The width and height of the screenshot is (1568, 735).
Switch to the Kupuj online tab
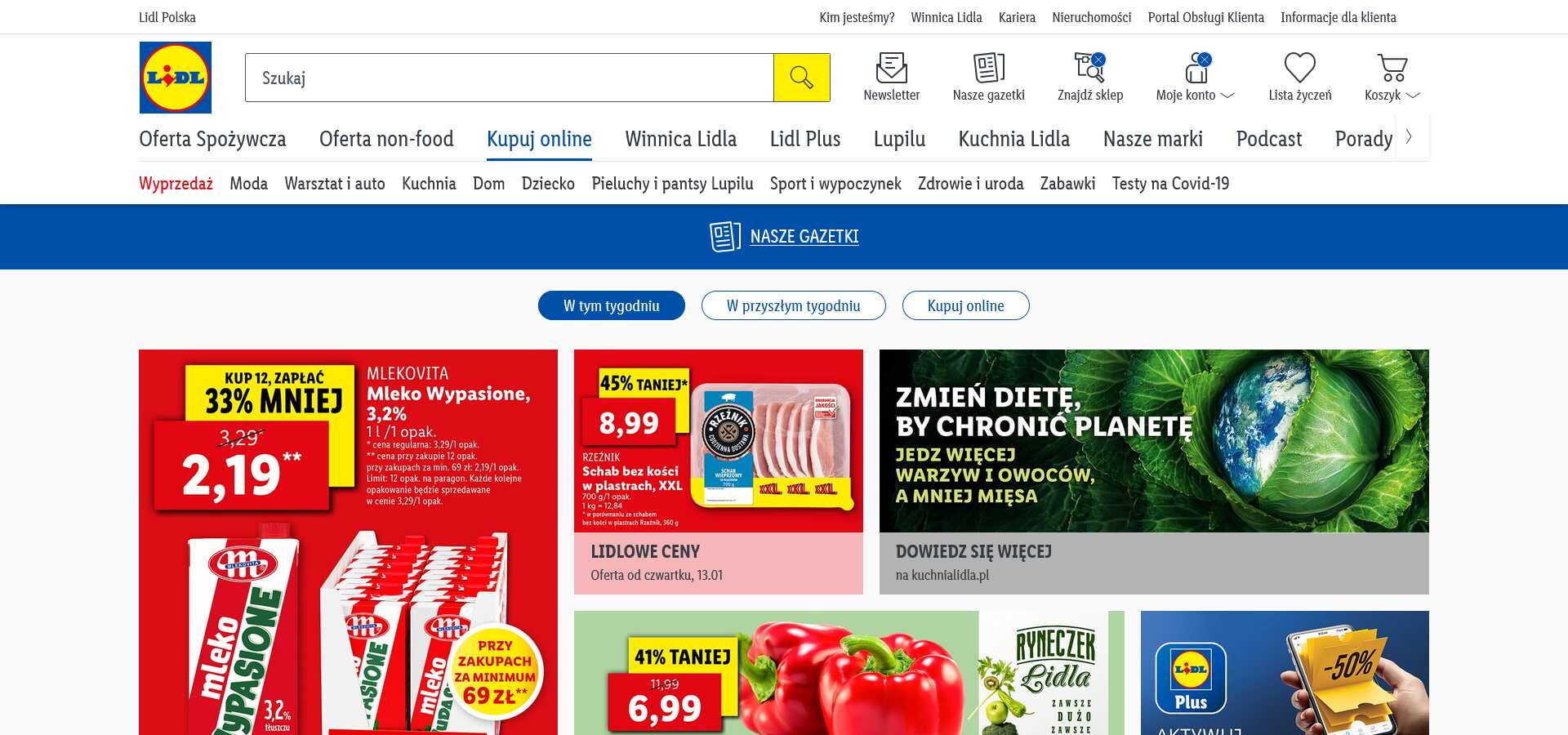[539, 139]
